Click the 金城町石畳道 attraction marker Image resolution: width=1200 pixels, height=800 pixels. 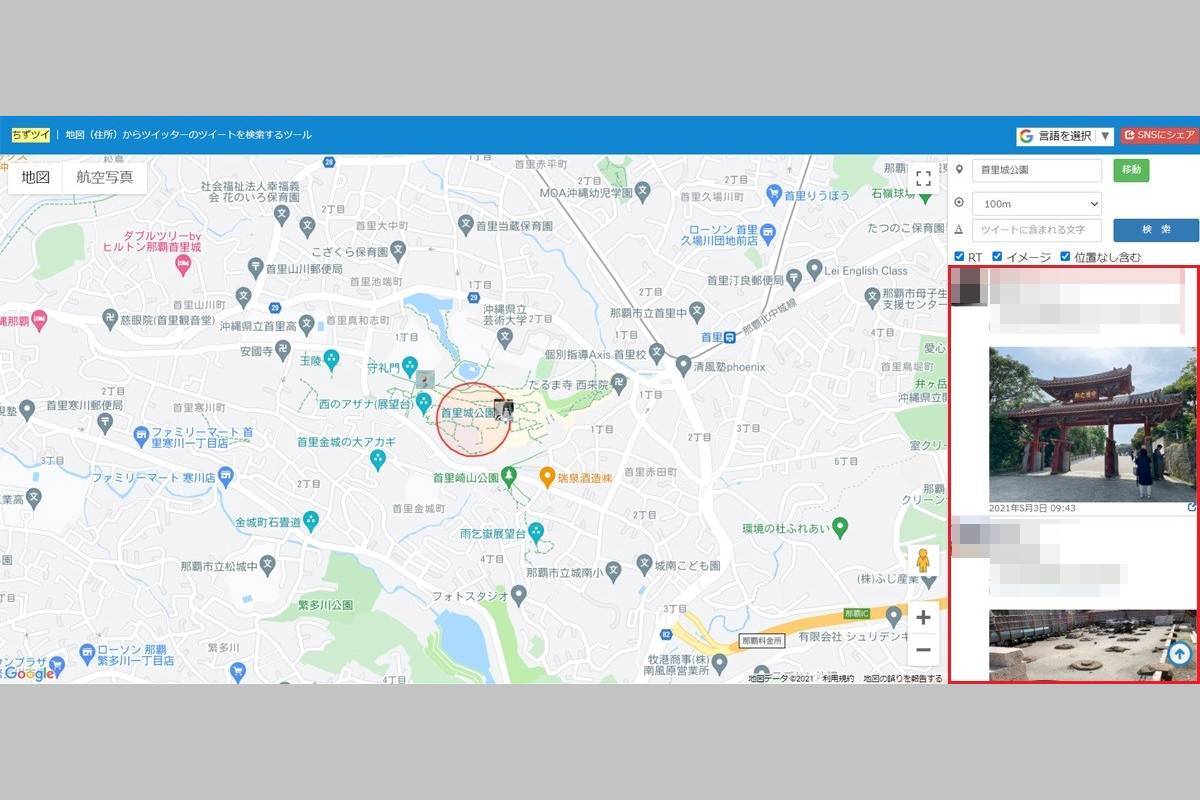pyautogui.click(x=311, y=520)
